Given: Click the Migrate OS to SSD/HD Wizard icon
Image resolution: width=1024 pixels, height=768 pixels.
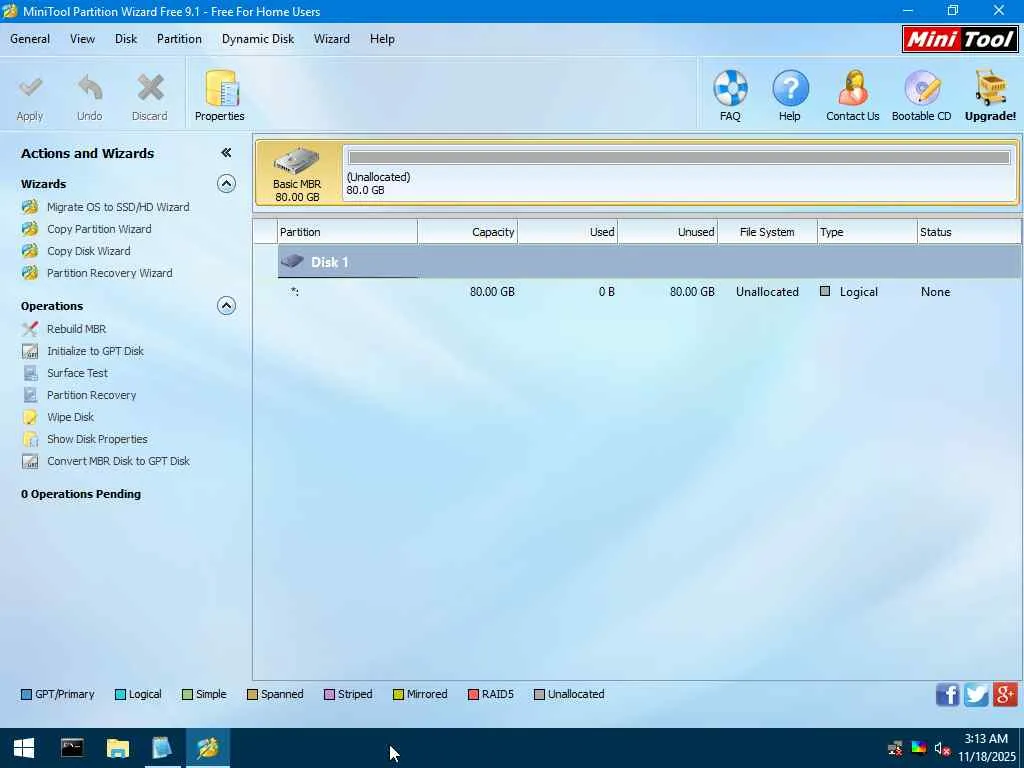Looking at the screenshot, I should pos(30,207).
